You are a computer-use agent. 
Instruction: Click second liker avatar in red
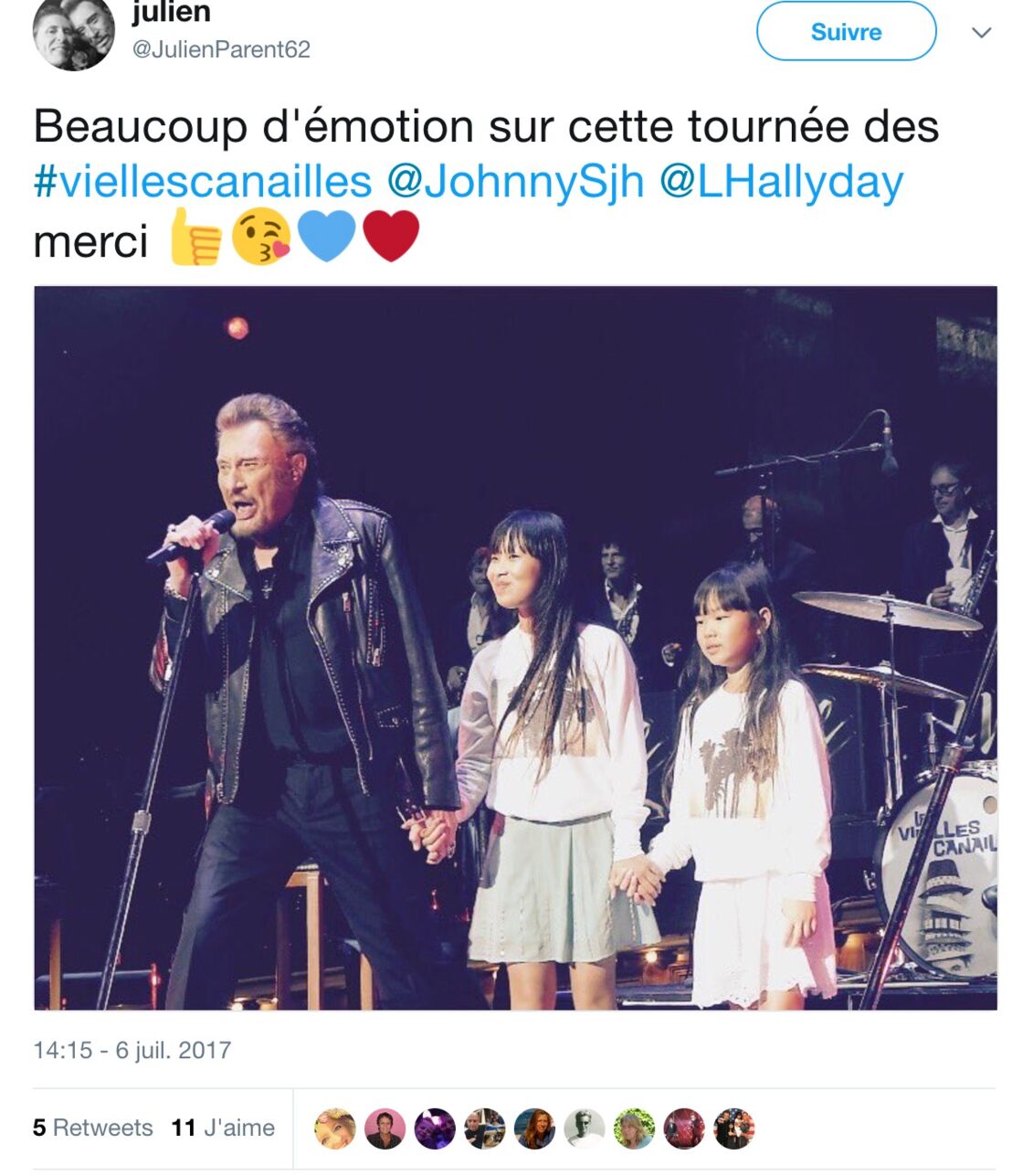(x=385, y=1128)
